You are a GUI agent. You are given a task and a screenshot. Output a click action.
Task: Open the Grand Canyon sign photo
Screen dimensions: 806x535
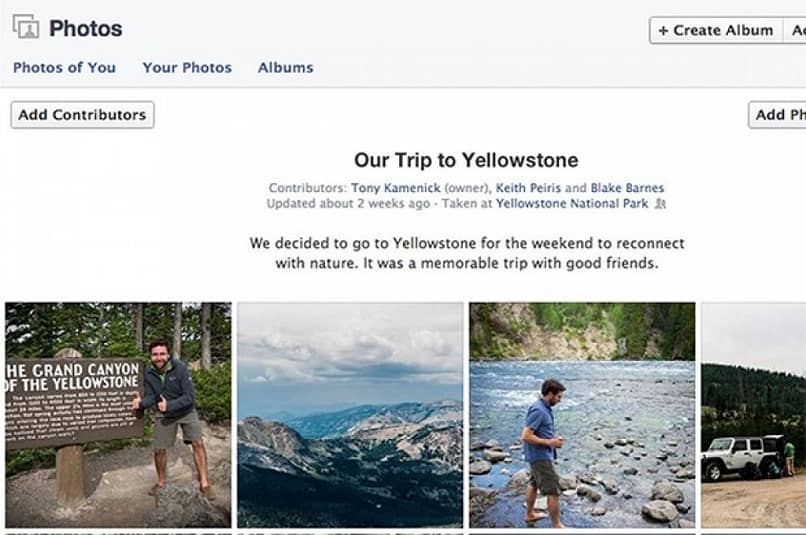(118, 415)
